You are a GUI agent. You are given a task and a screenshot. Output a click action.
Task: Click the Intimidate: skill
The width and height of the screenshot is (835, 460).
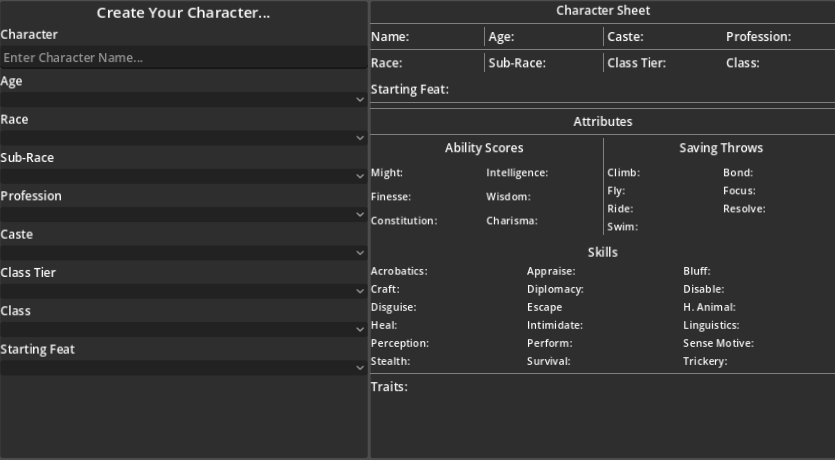coord(555,325)
